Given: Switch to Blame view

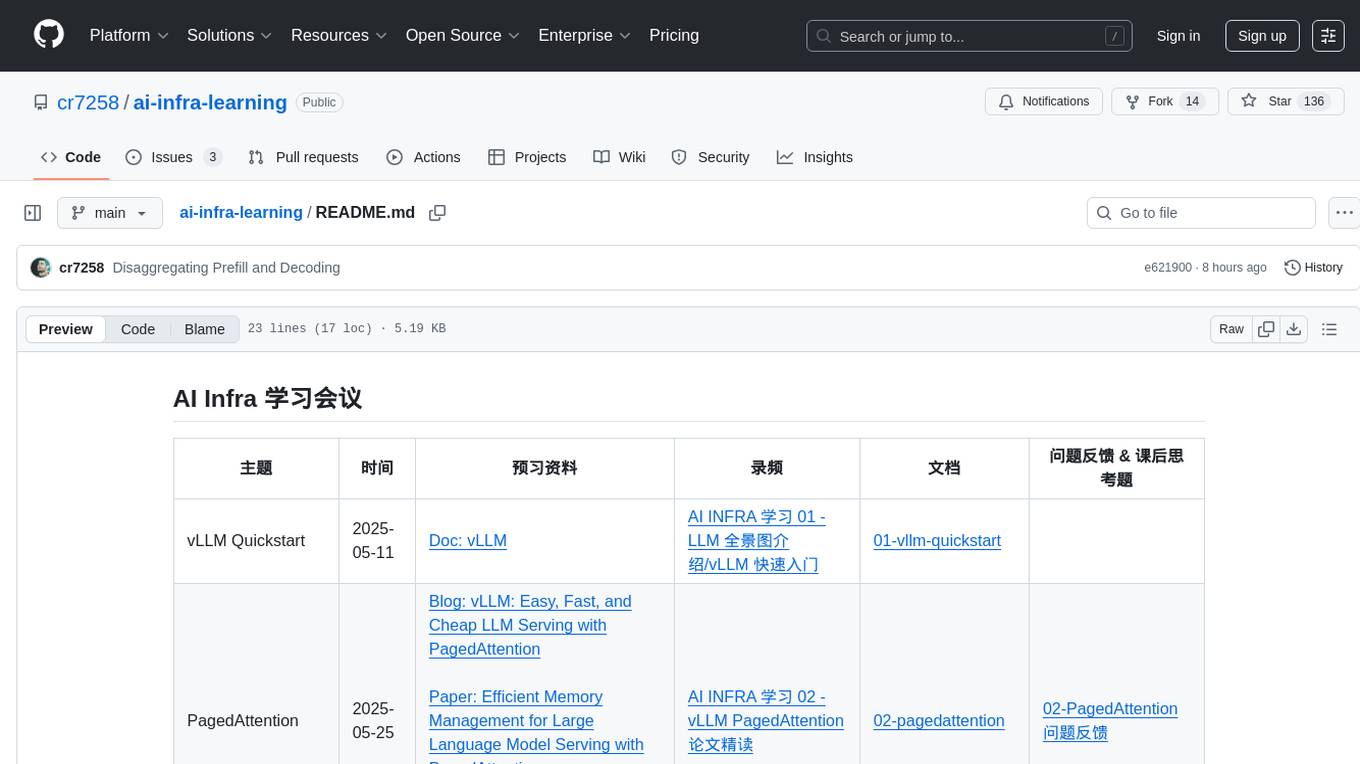Looking at the screenshot, I should pyautogui.click(x=204, y=329).
